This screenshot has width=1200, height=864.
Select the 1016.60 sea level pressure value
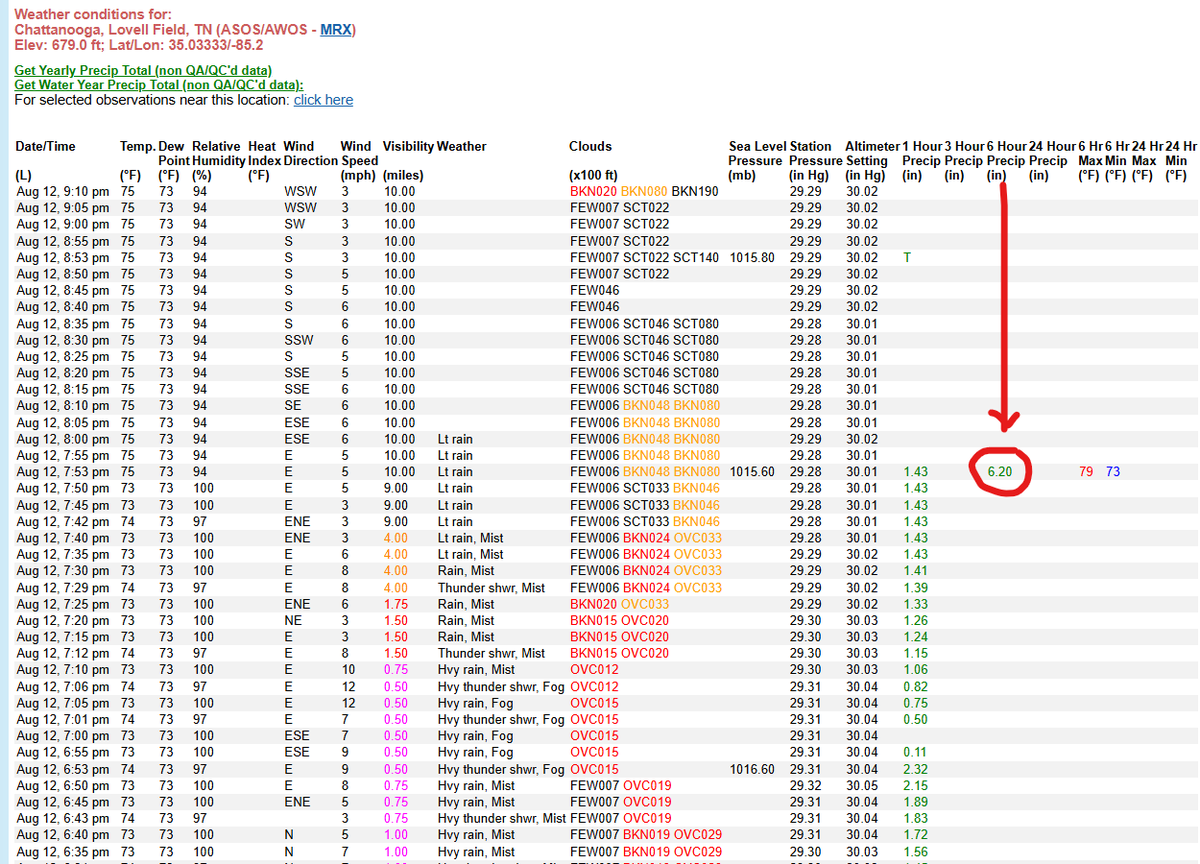[752, 768]
